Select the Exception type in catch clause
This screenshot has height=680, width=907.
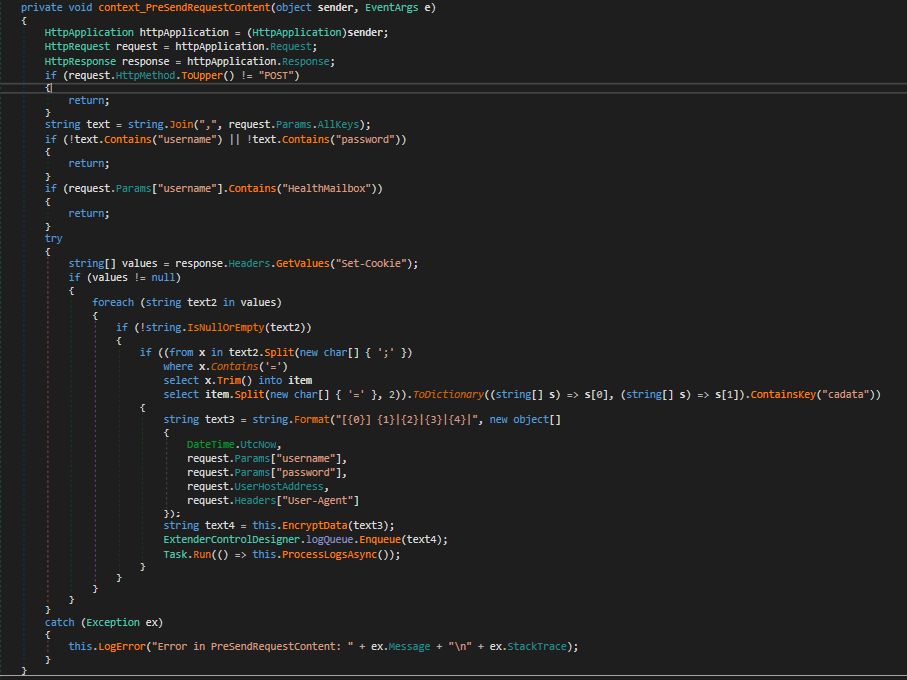pyautogui.click(x=113, y=623)
